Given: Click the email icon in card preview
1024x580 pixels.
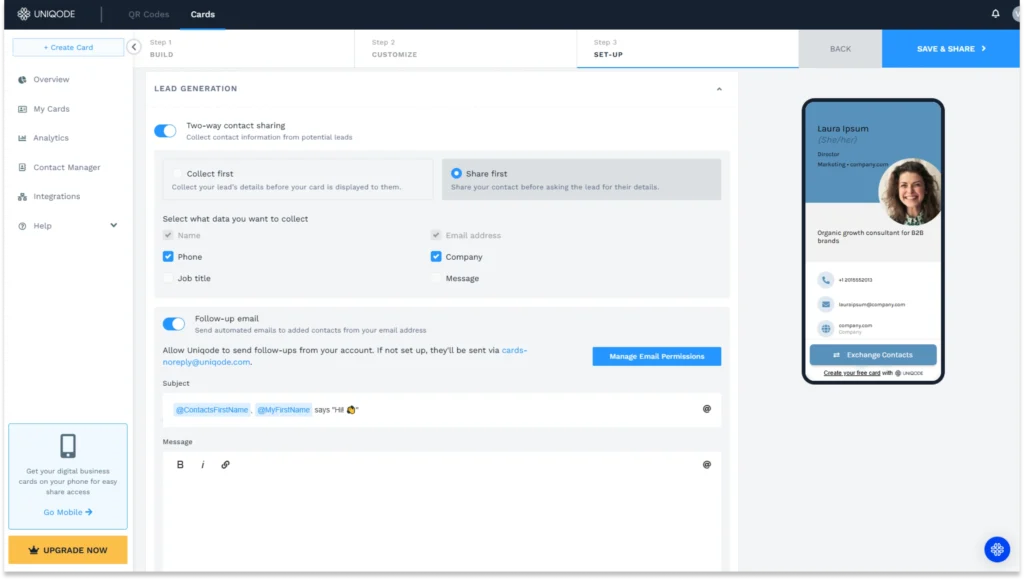Looking at the screenshot, I should click(825, 304).
